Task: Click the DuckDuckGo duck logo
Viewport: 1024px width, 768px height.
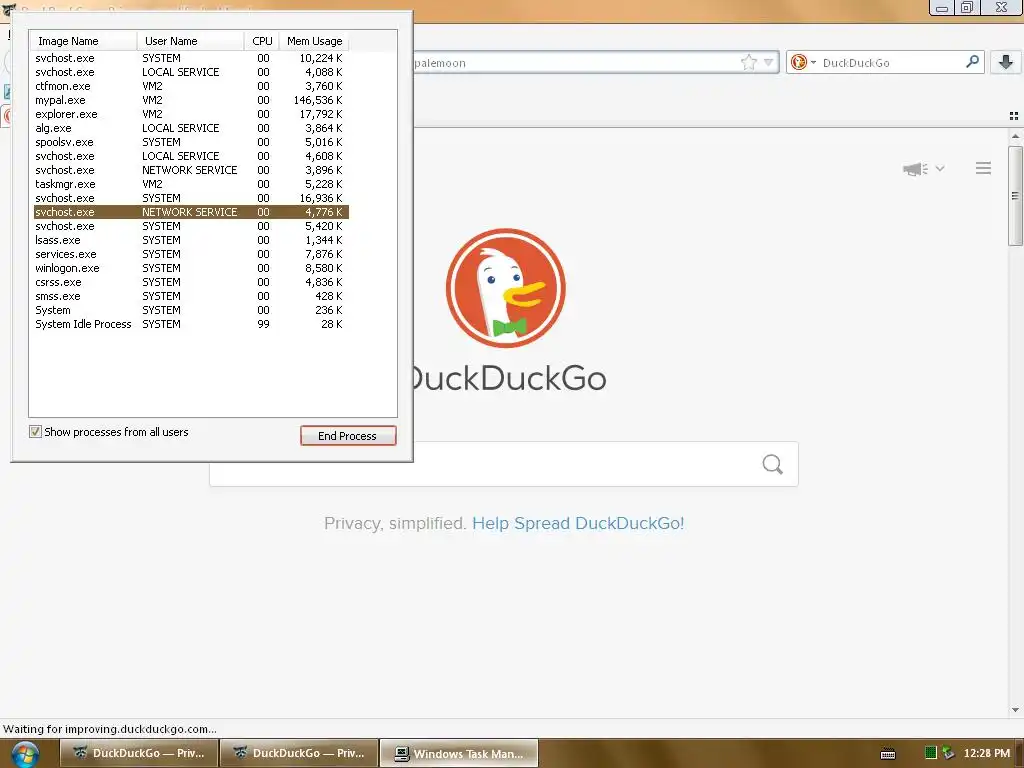Action: 505,288
